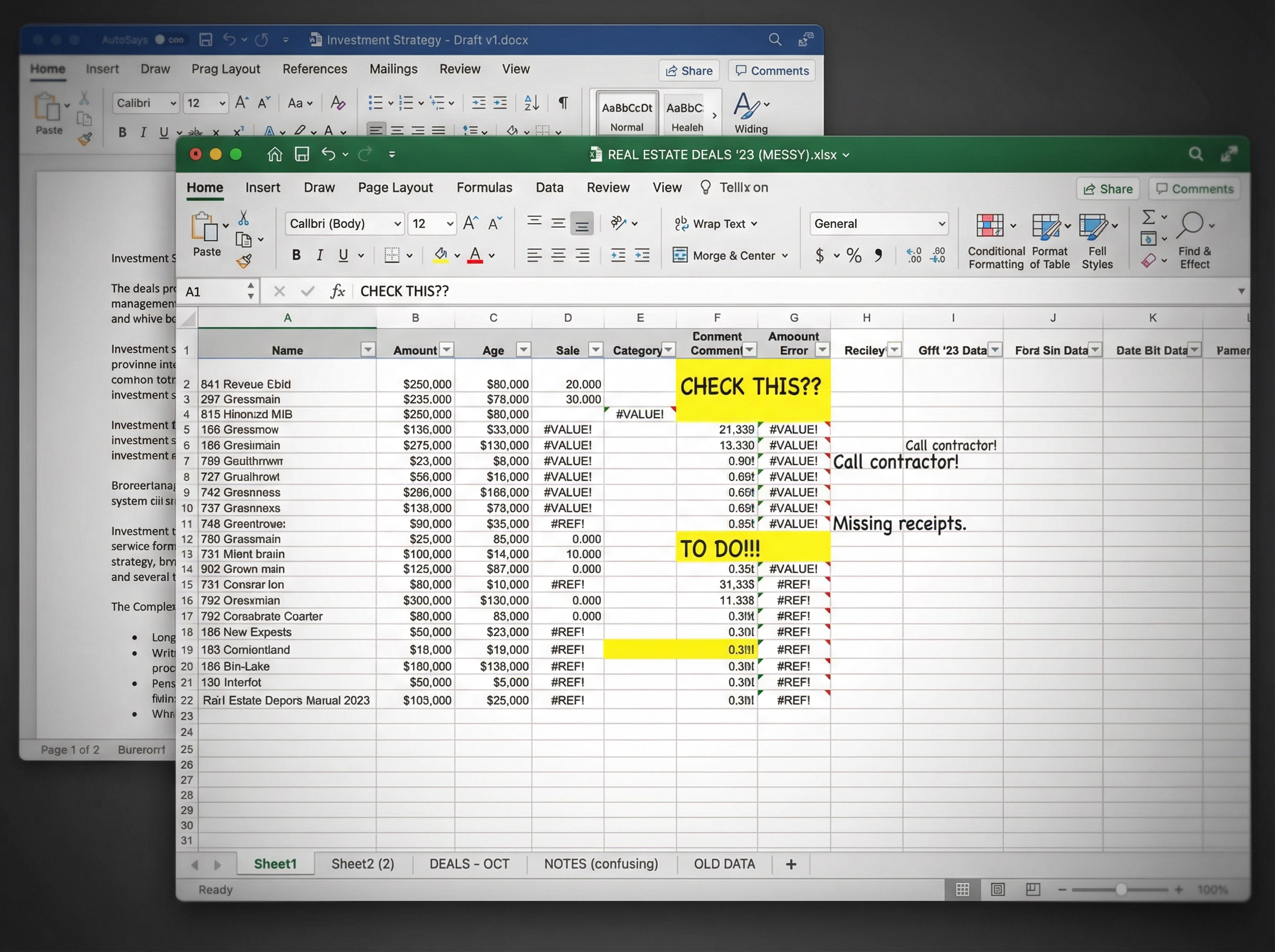
Task: Open the DEALS - OCT sheet tab
Action: [469, 863]
